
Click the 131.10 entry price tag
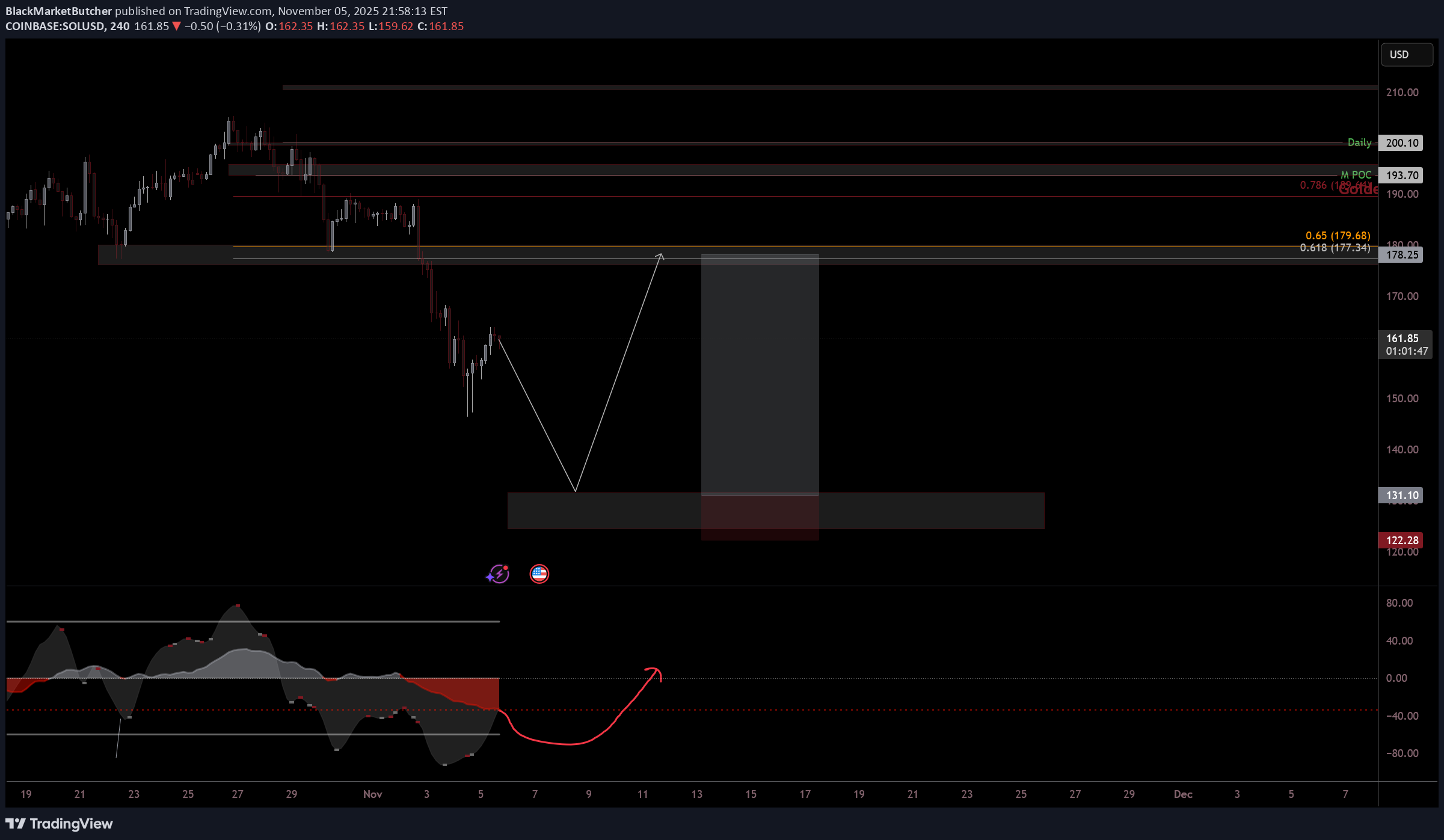click(x=1401, y=495)
